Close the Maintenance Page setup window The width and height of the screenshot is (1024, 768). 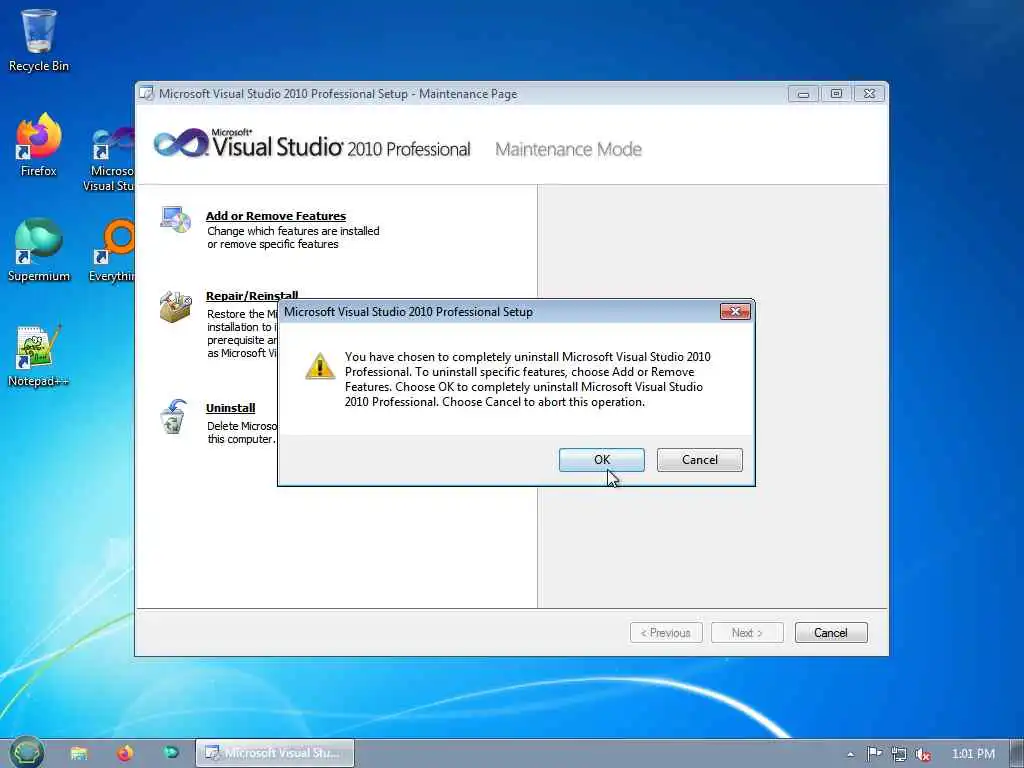point(869,94)
